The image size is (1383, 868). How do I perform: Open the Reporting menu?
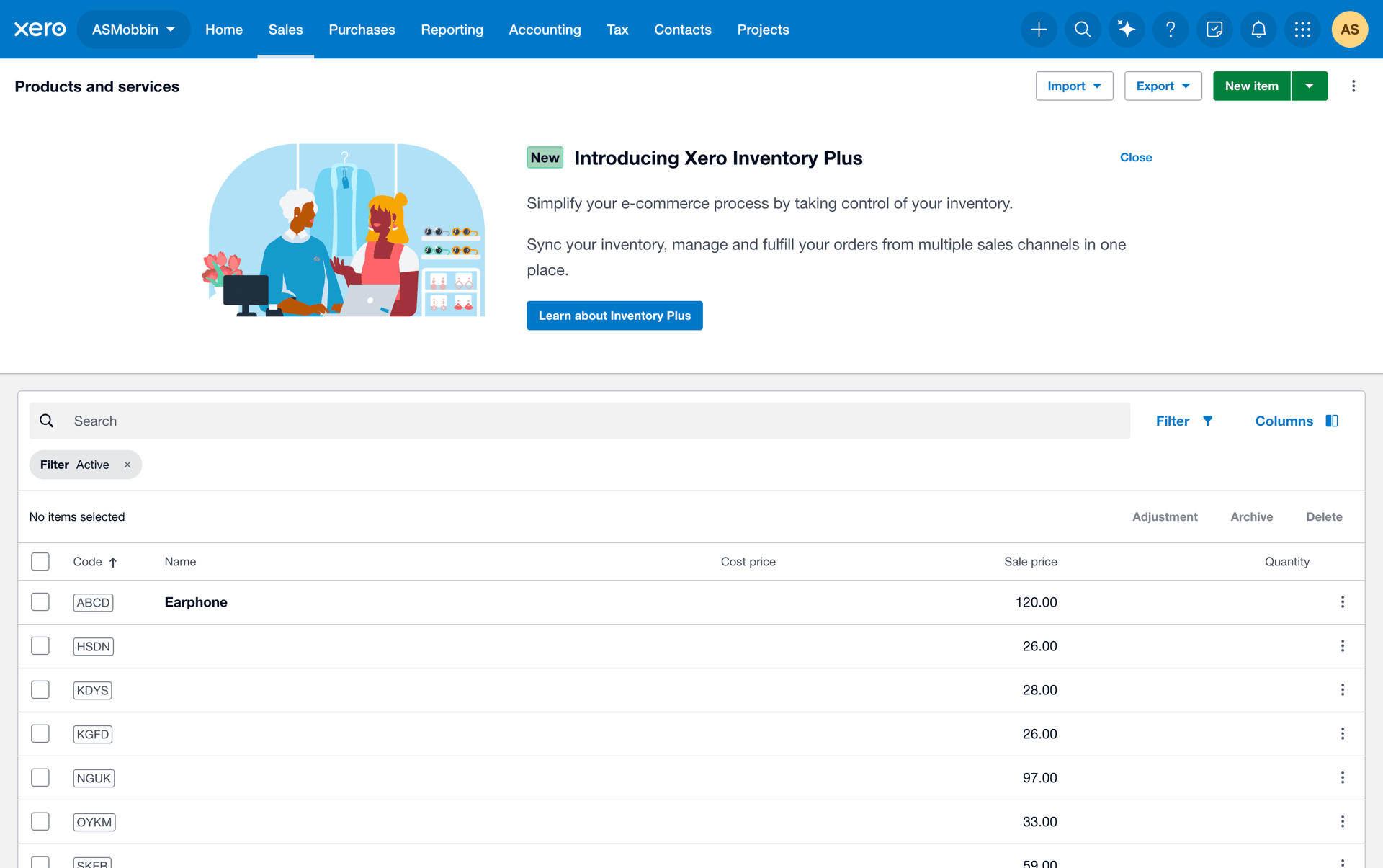[x=452, y=30]
